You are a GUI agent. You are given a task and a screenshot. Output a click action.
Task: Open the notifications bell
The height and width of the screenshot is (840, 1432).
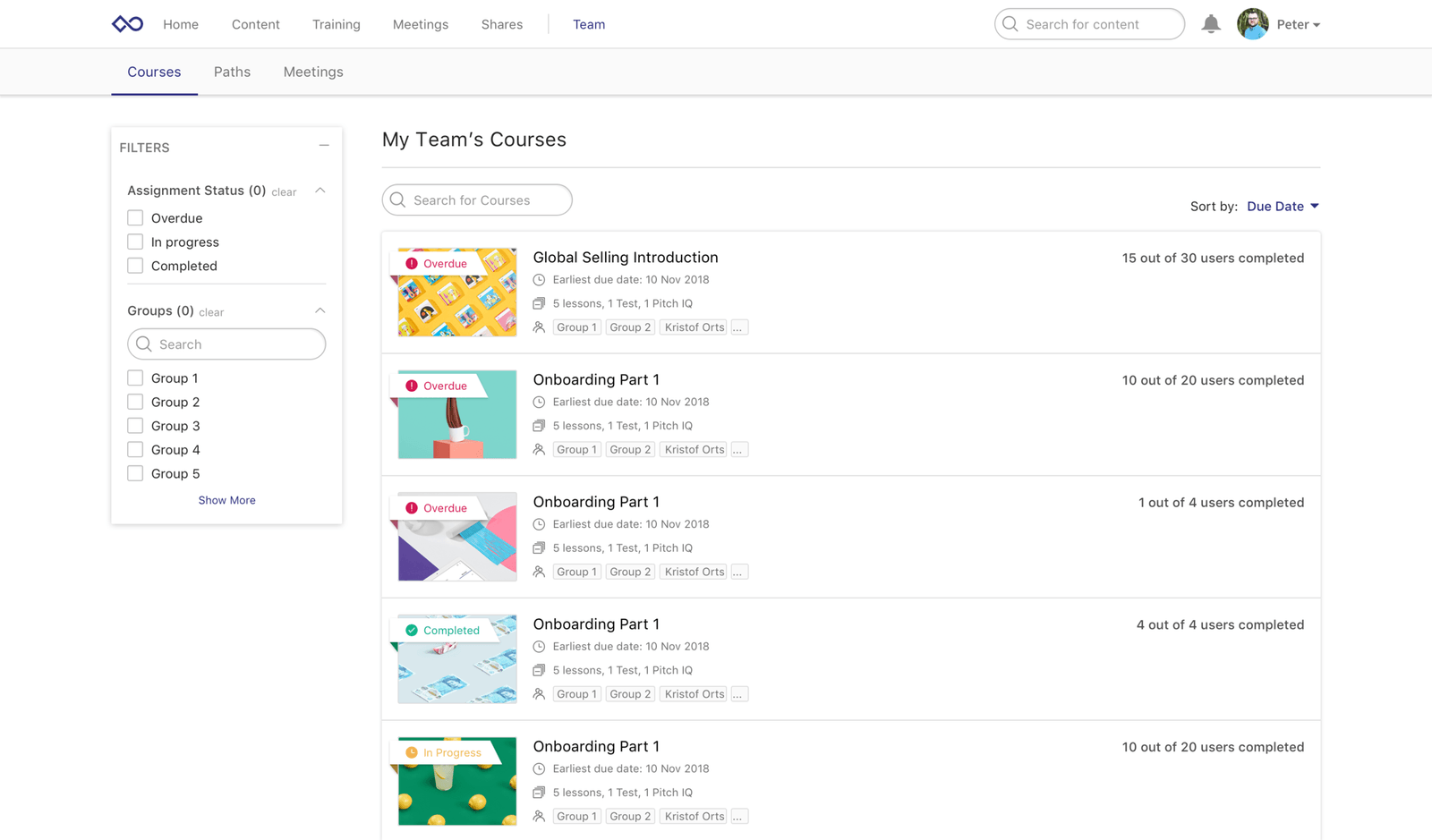[1210, 24]
